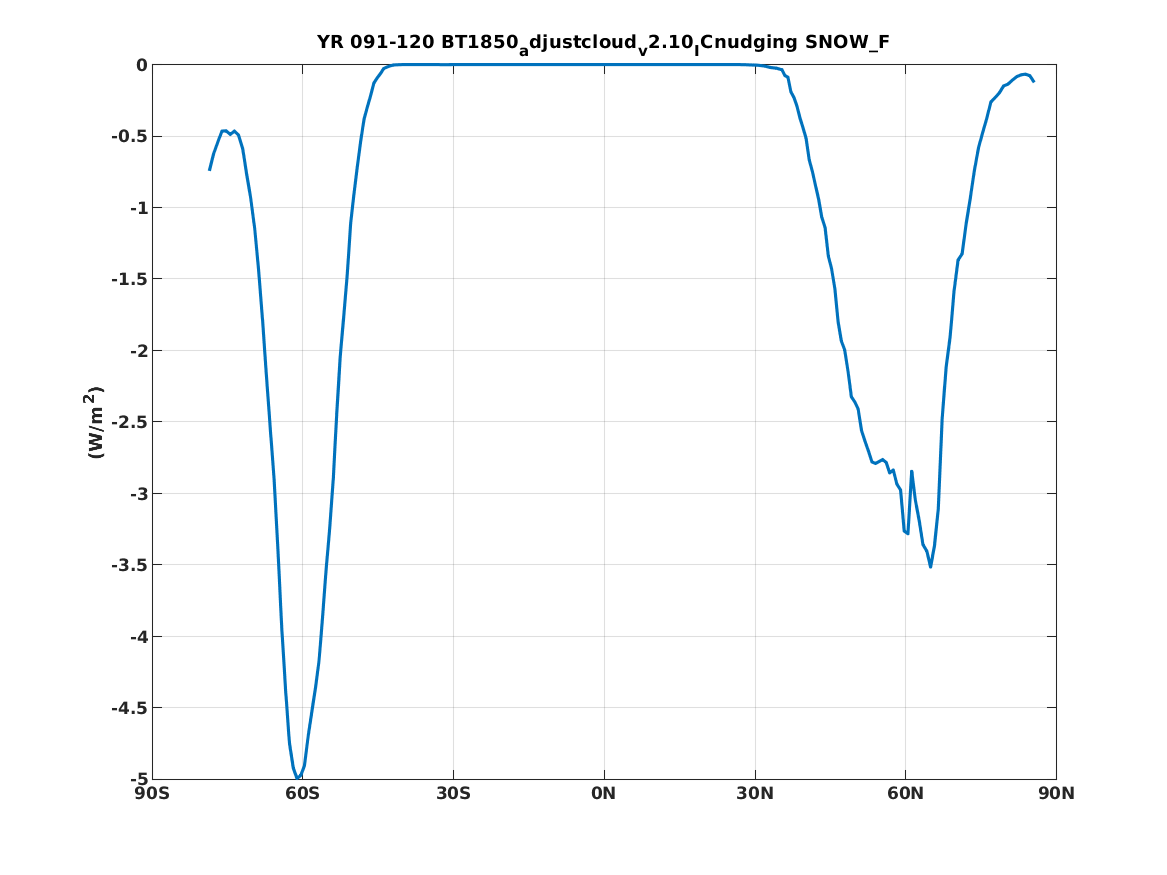Click the 90N x-axis tick label
1167x875 pixels.
point(1057,794)
